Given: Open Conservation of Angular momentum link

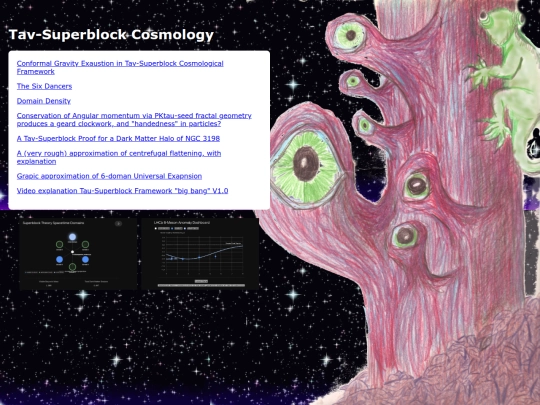Looking at the screenshot, I should 134,120.
